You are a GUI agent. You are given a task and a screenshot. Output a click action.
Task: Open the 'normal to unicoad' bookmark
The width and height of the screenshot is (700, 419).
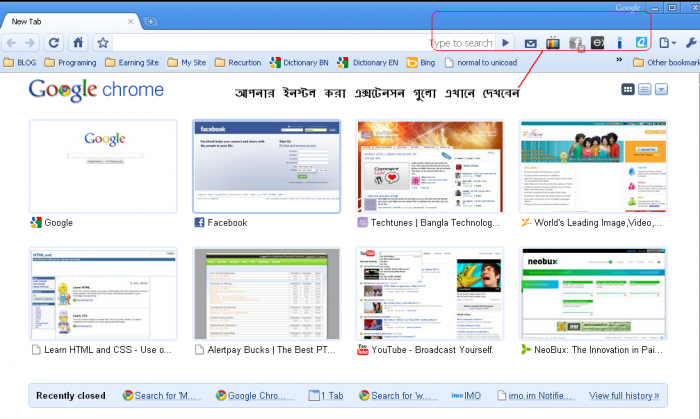481,62
